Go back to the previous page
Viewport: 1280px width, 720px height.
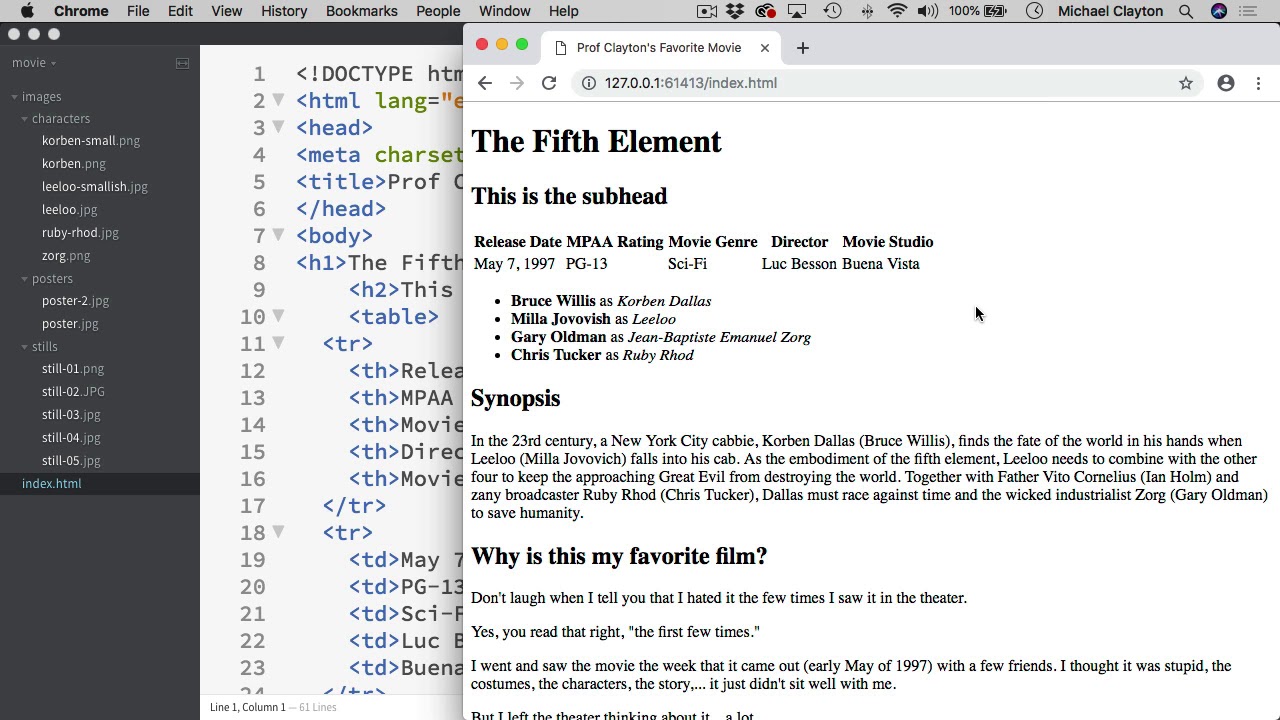click(x=485, y=83)
